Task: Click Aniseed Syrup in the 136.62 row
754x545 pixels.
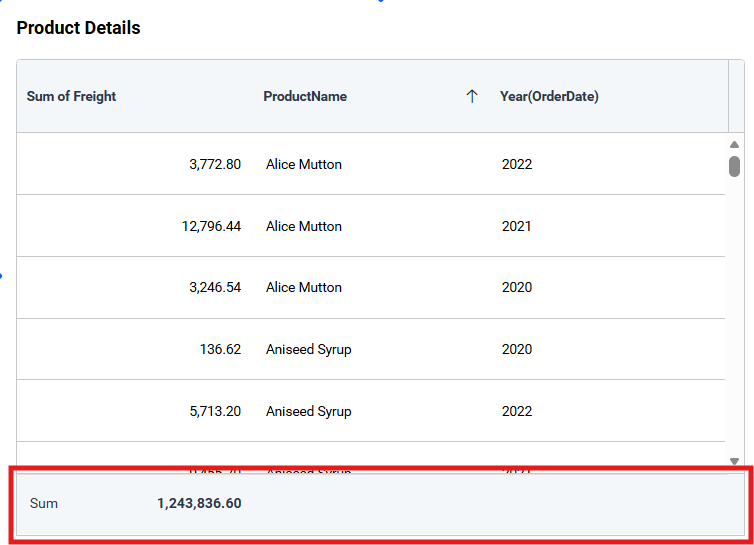Action: click(x=308, y=350)
